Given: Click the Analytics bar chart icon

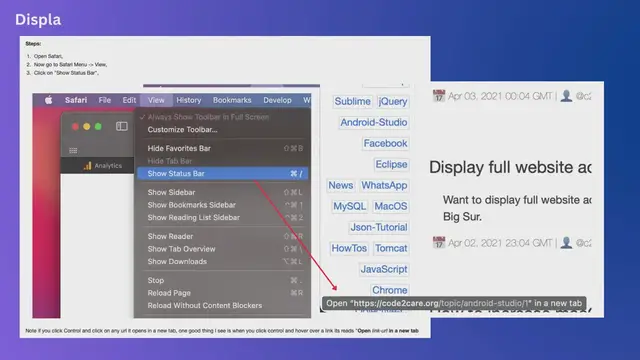Looking at the screenshot, I should point(87,165).
